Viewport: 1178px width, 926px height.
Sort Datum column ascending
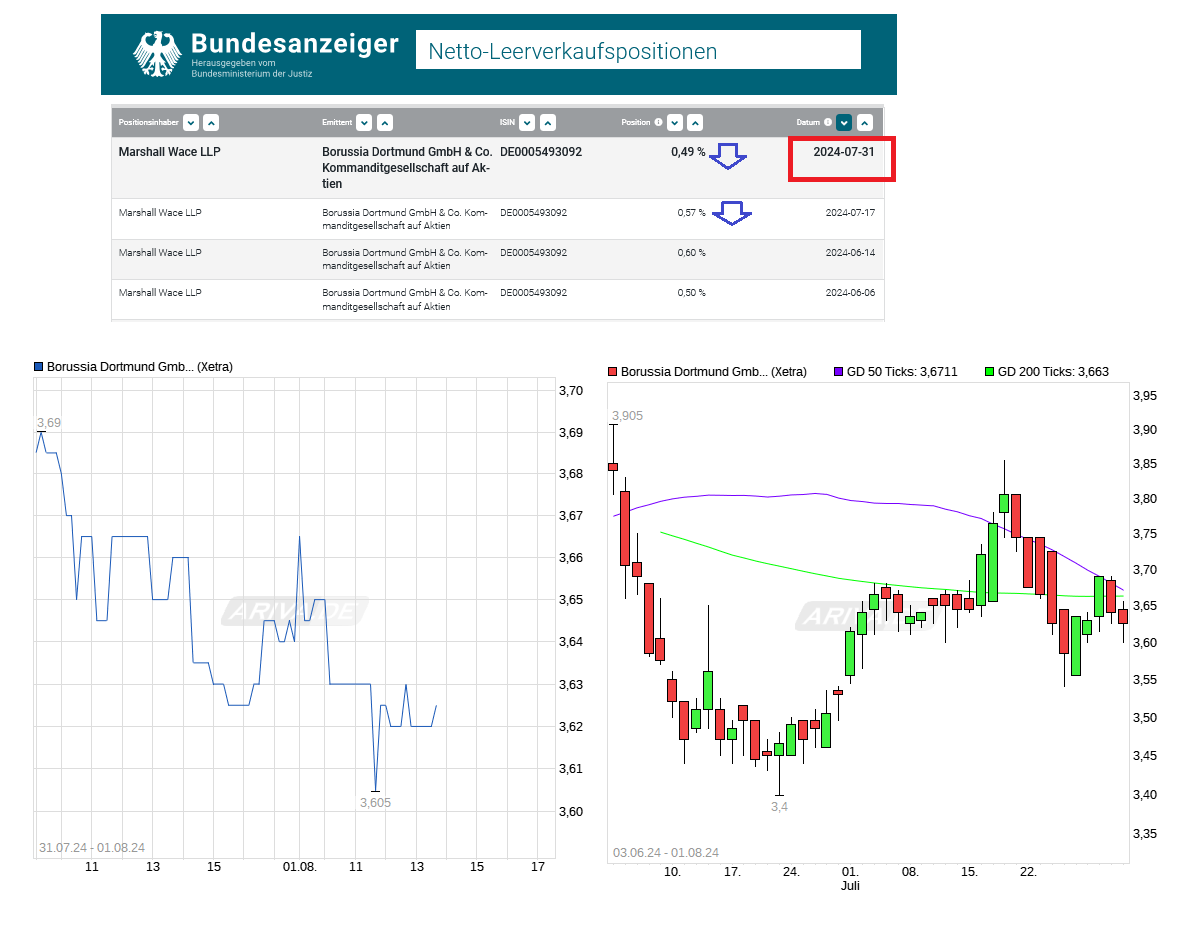click(865, 122)
